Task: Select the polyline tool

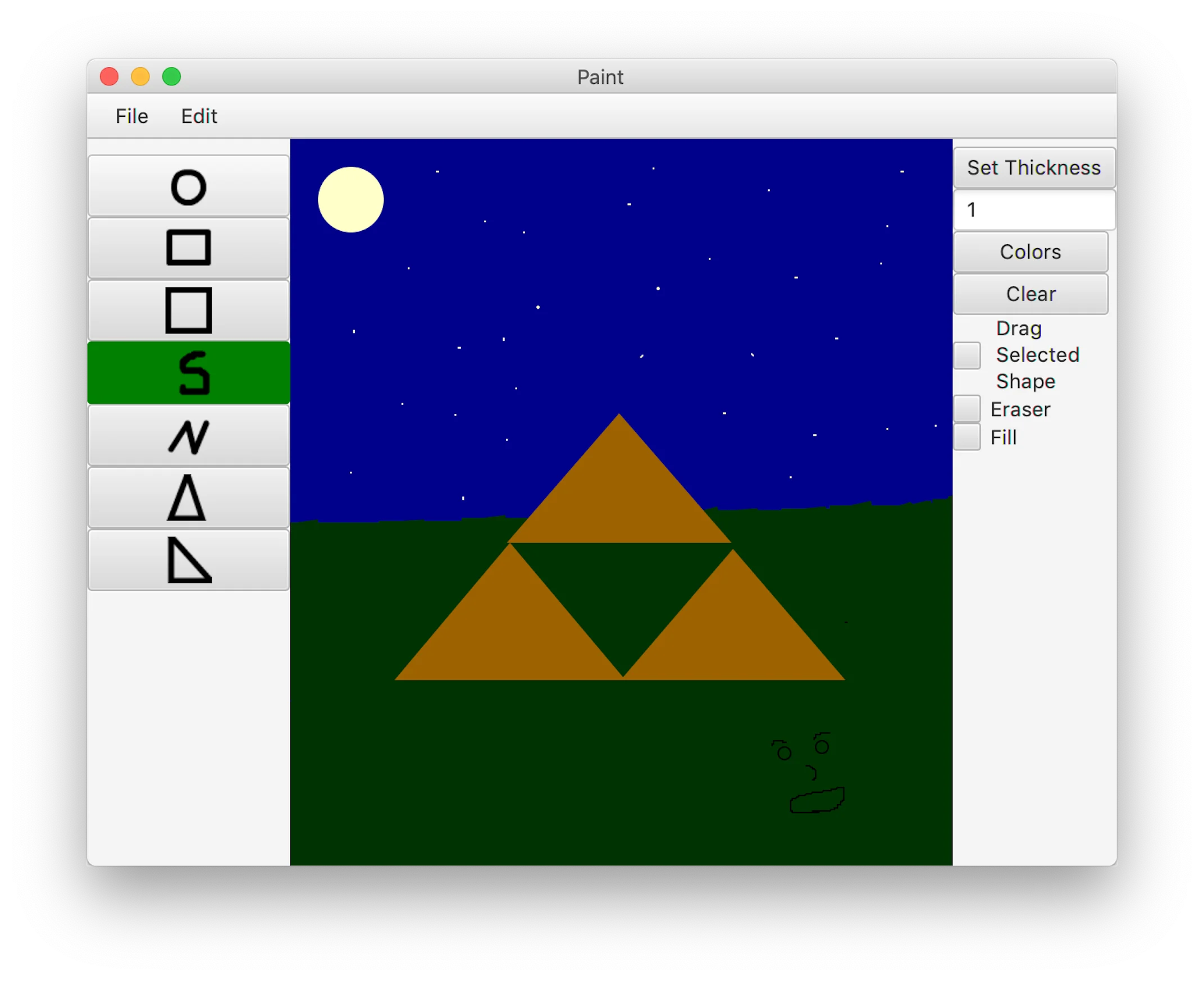Action: (188, 435)
